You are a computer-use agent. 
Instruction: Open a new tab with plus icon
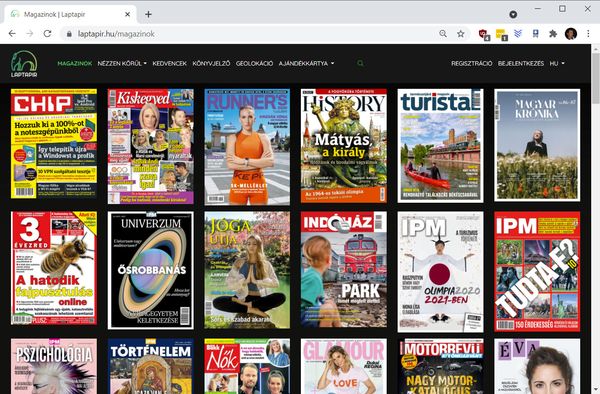click(x=148, y=14)
